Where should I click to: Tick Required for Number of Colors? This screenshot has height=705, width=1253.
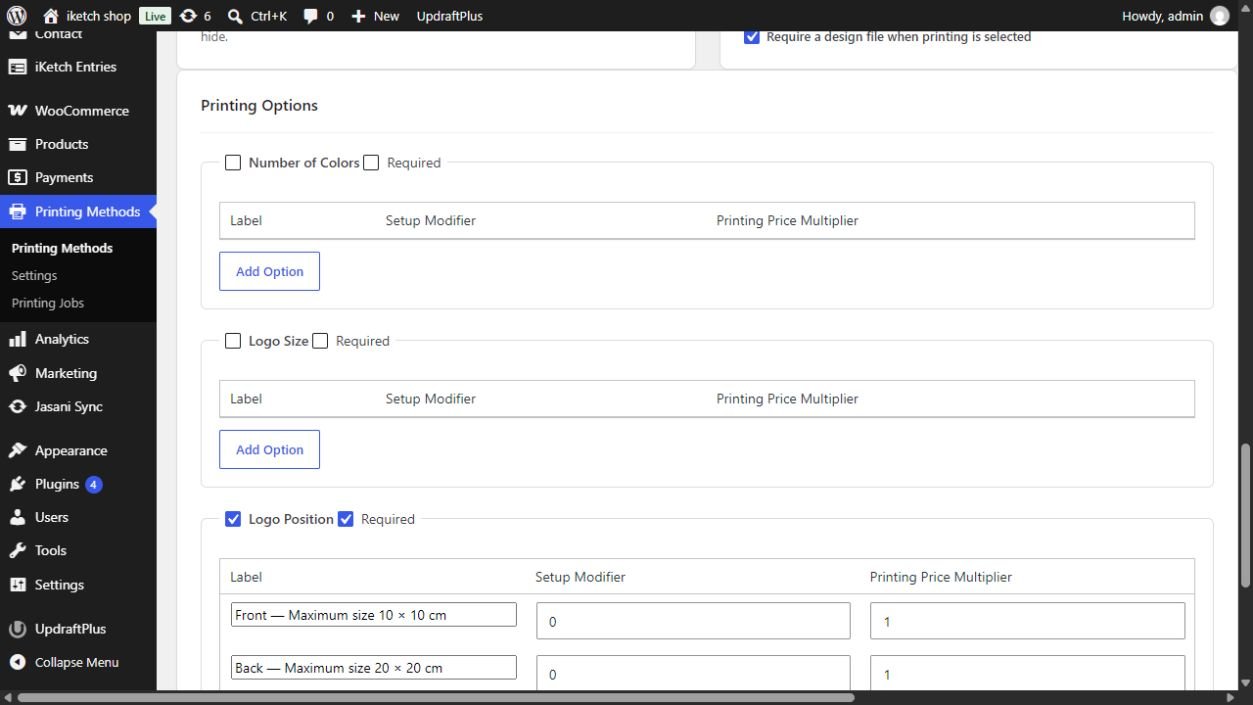pyautogui.click(x=371, y=163)
